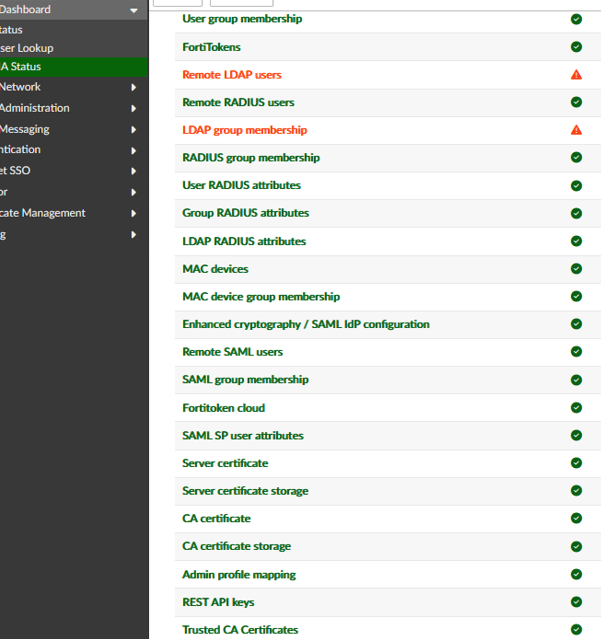Click the check icon for CA certificate

[576, 518]
